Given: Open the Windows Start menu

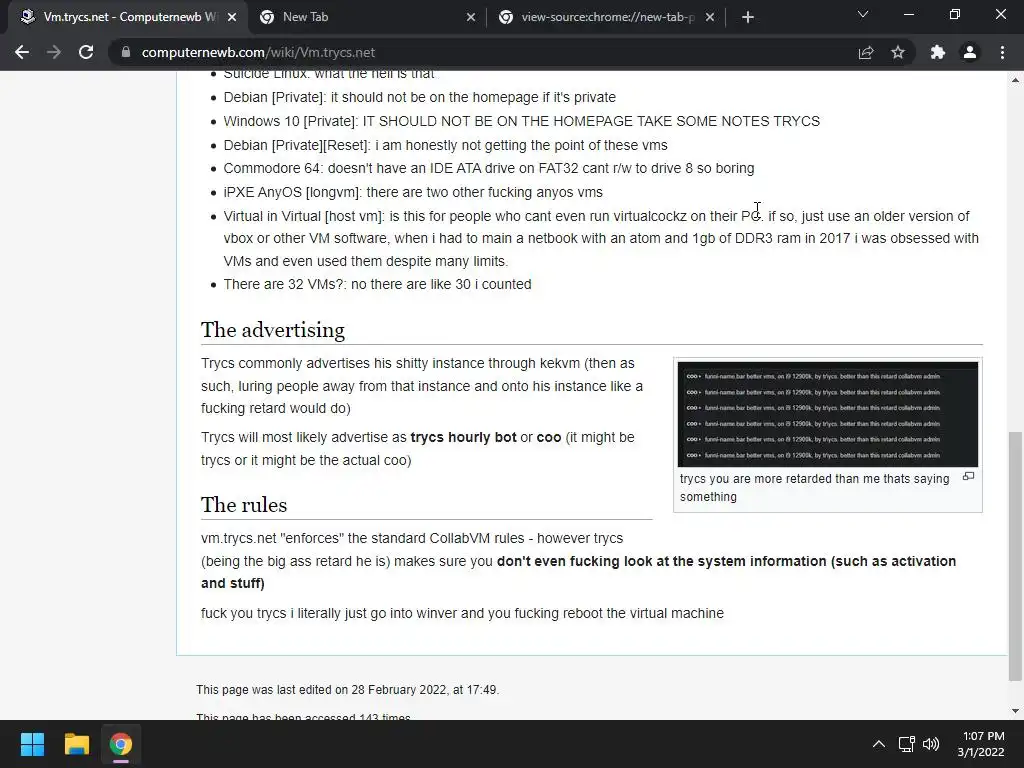Looking at the screenshot, I should click(32, 744).
